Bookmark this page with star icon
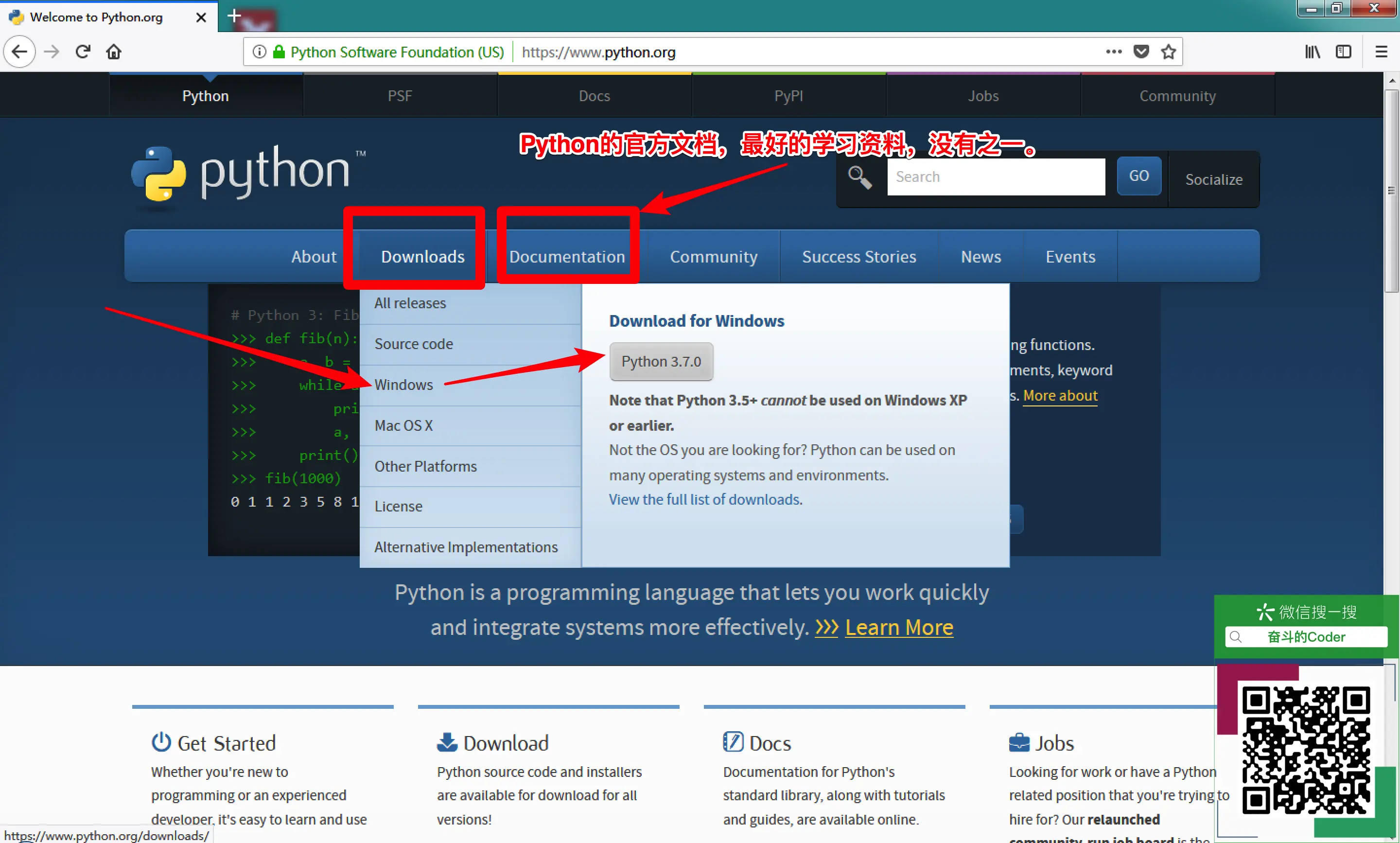This screenshot has width=1400, height=843. coord(1168,52)
